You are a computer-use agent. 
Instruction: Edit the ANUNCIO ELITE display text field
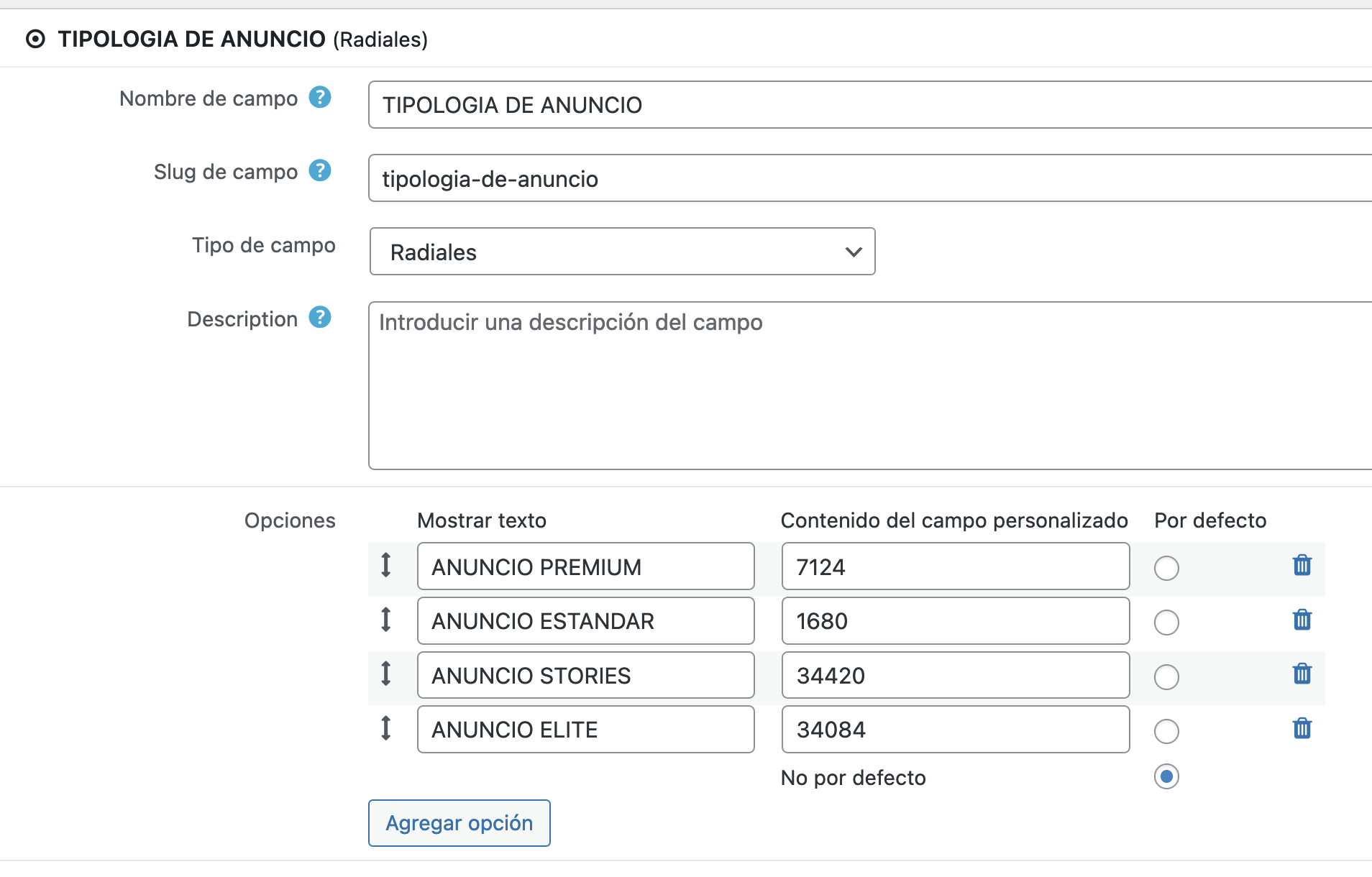[585, 730]
